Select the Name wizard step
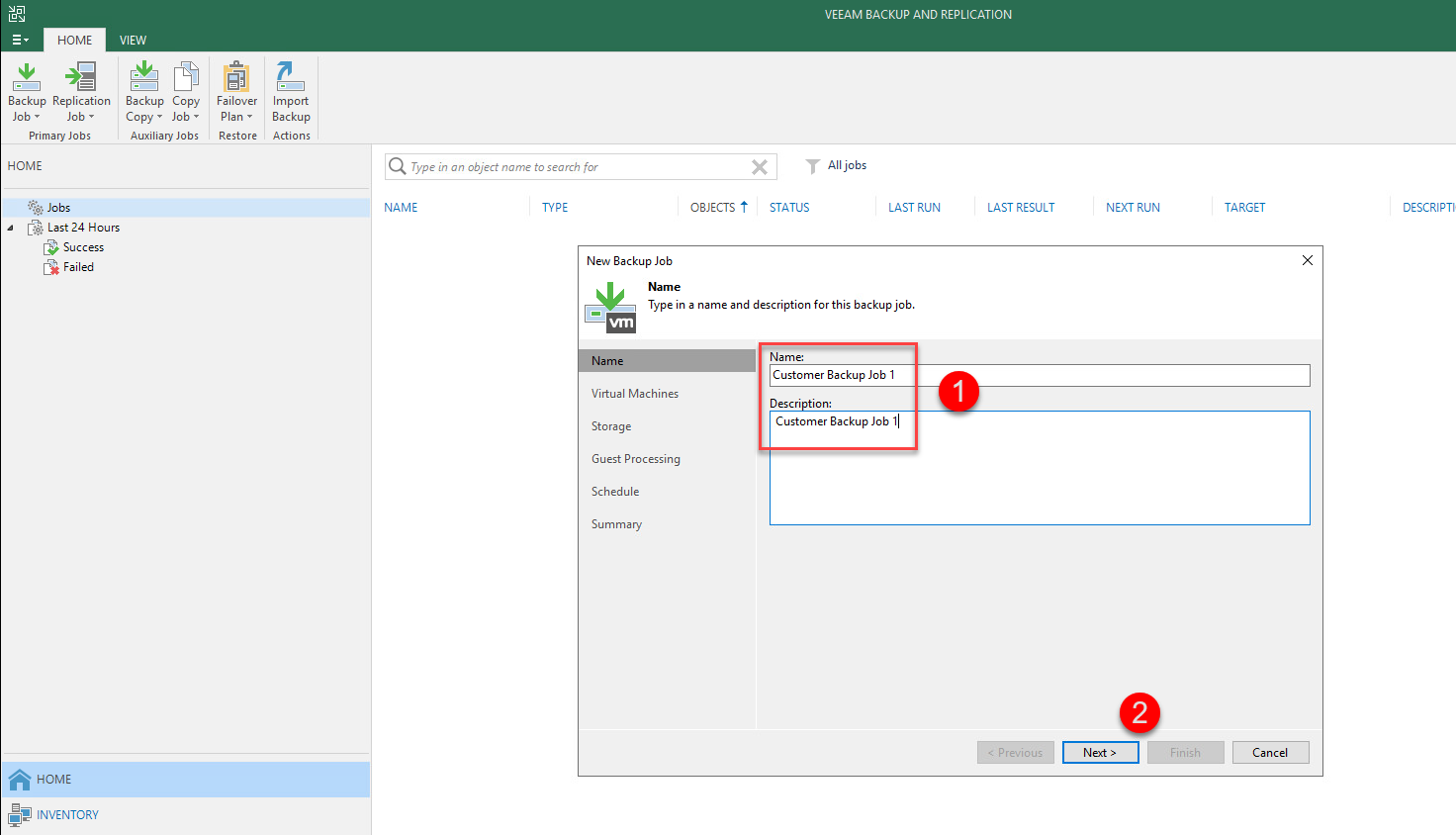Screen dimensions: 1456x835 667,361
